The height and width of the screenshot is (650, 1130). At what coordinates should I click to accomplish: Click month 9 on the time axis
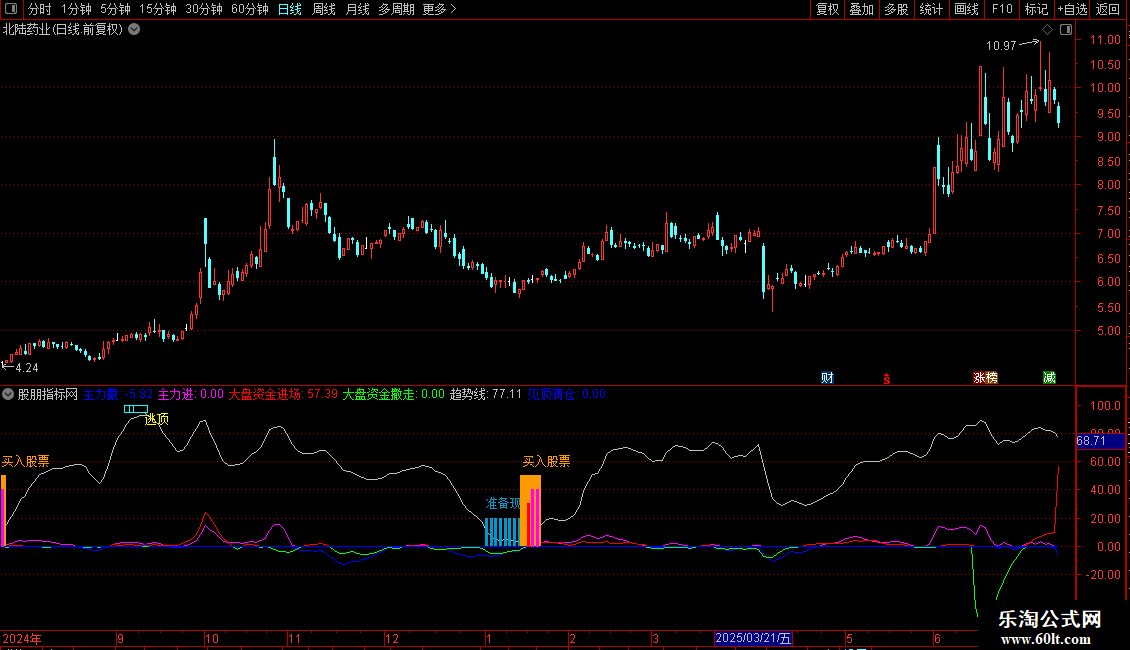(x=120, y=638)
